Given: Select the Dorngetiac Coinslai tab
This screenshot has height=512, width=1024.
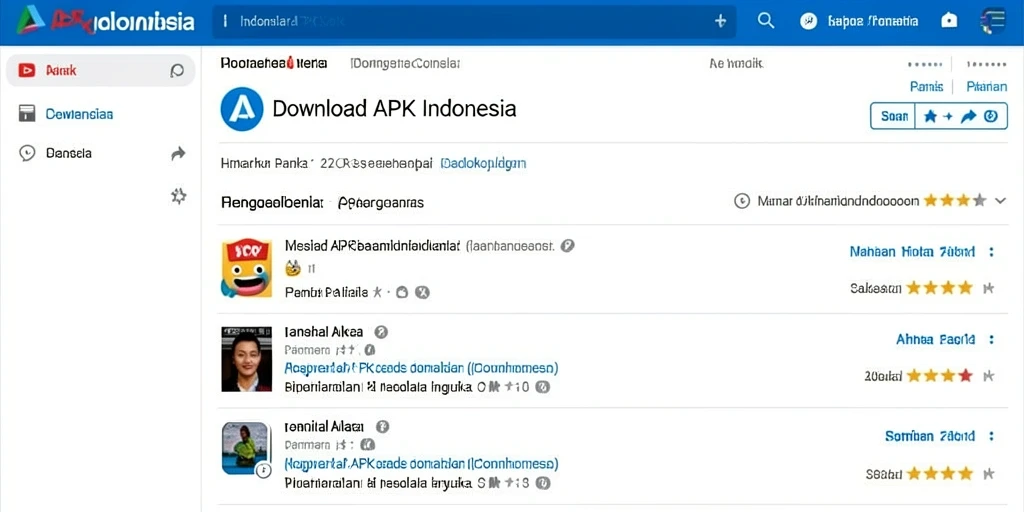Looking at the screenshot, I should pyautogui.click(x=406, y=63).
